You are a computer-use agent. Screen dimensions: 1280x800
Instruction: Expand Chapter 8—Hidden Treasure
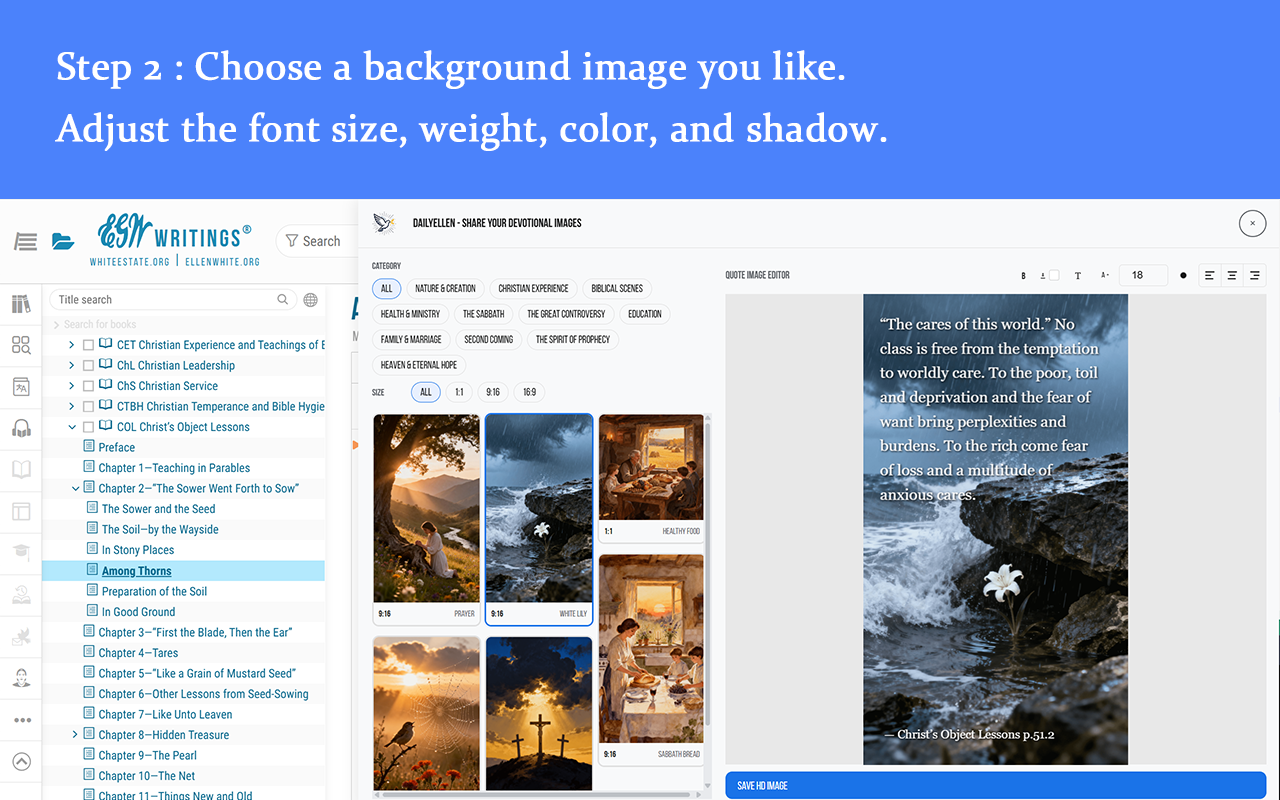point(75,735)
